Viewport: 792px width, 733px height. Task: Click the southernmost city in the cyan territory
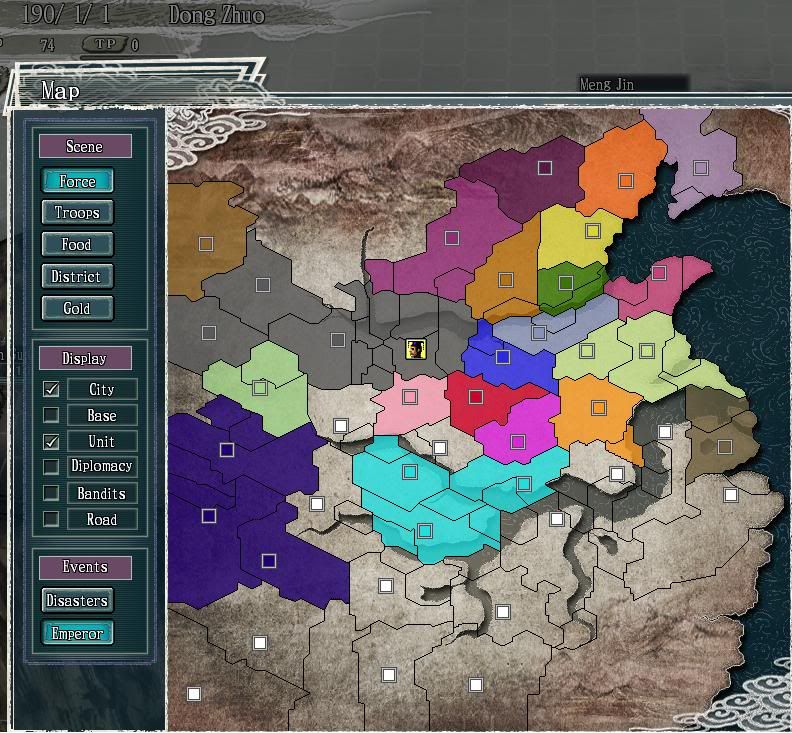(425, 531)
